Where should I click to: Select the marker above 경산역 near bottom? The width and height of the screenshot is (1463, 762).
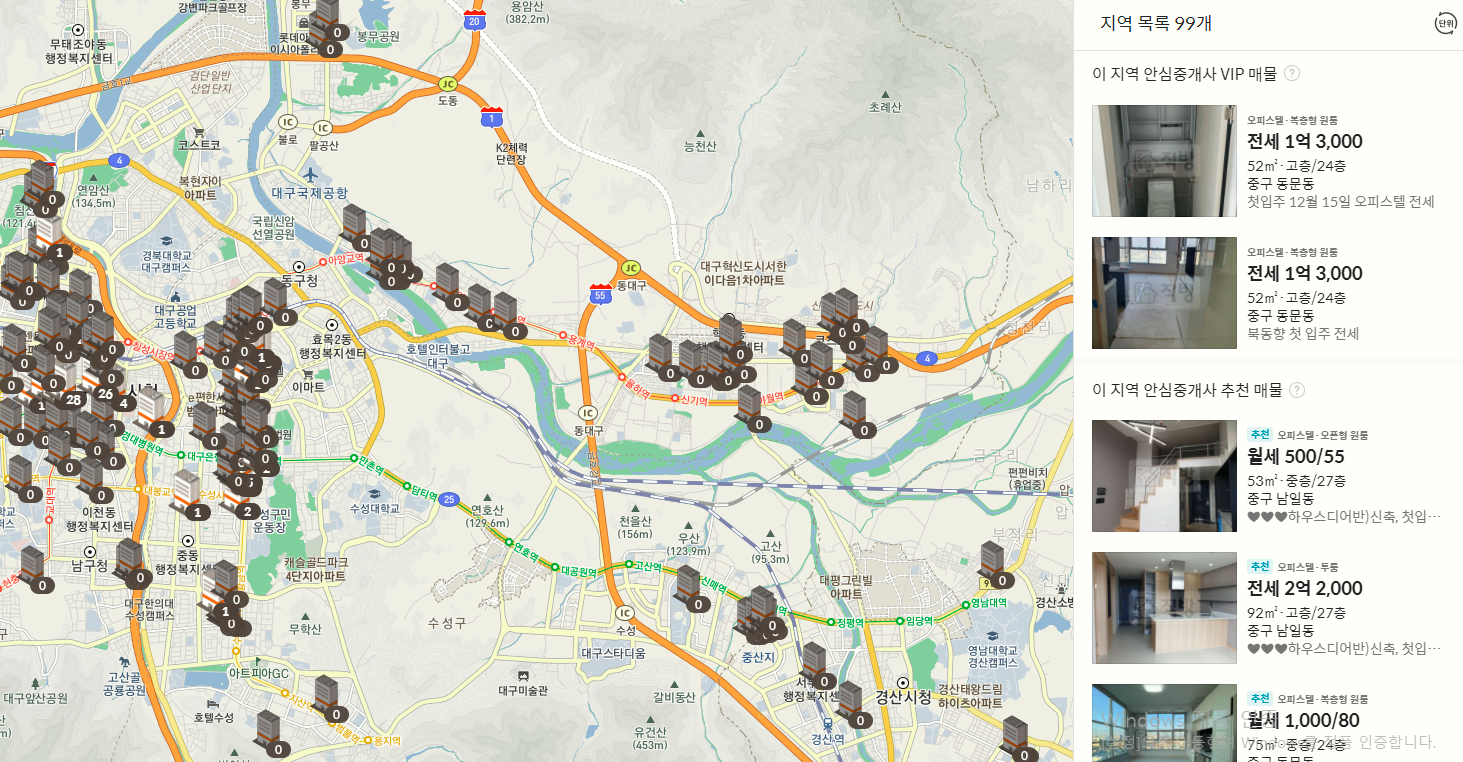pyautogui.click(x=853, y=705)
